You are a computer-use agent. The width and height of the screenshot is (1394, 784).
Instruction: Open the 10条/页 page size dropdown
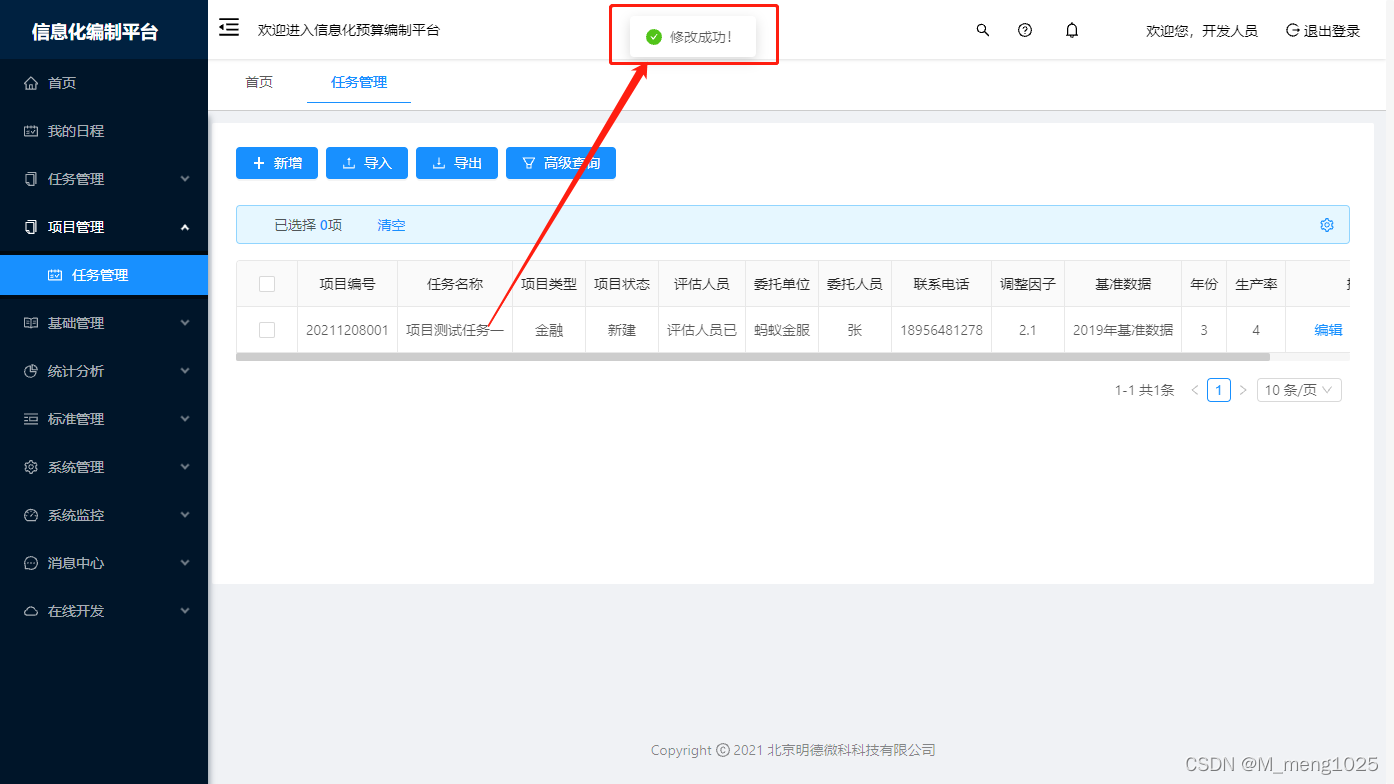coord(1298,390)
